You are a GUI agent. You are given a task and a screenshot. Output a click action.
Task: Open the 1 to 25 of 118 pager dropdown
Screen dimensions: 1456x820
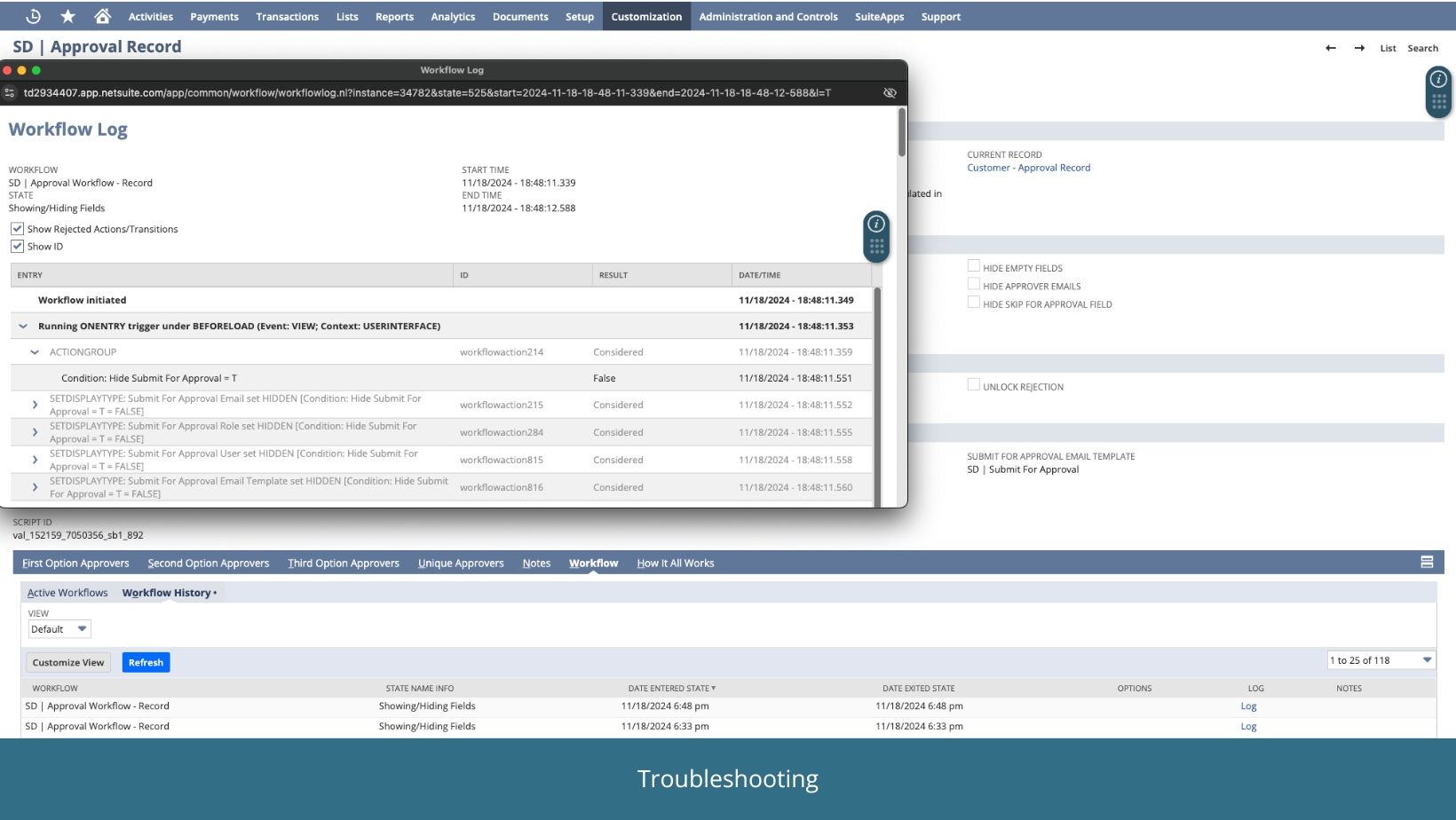click(x=1381, y=660)
